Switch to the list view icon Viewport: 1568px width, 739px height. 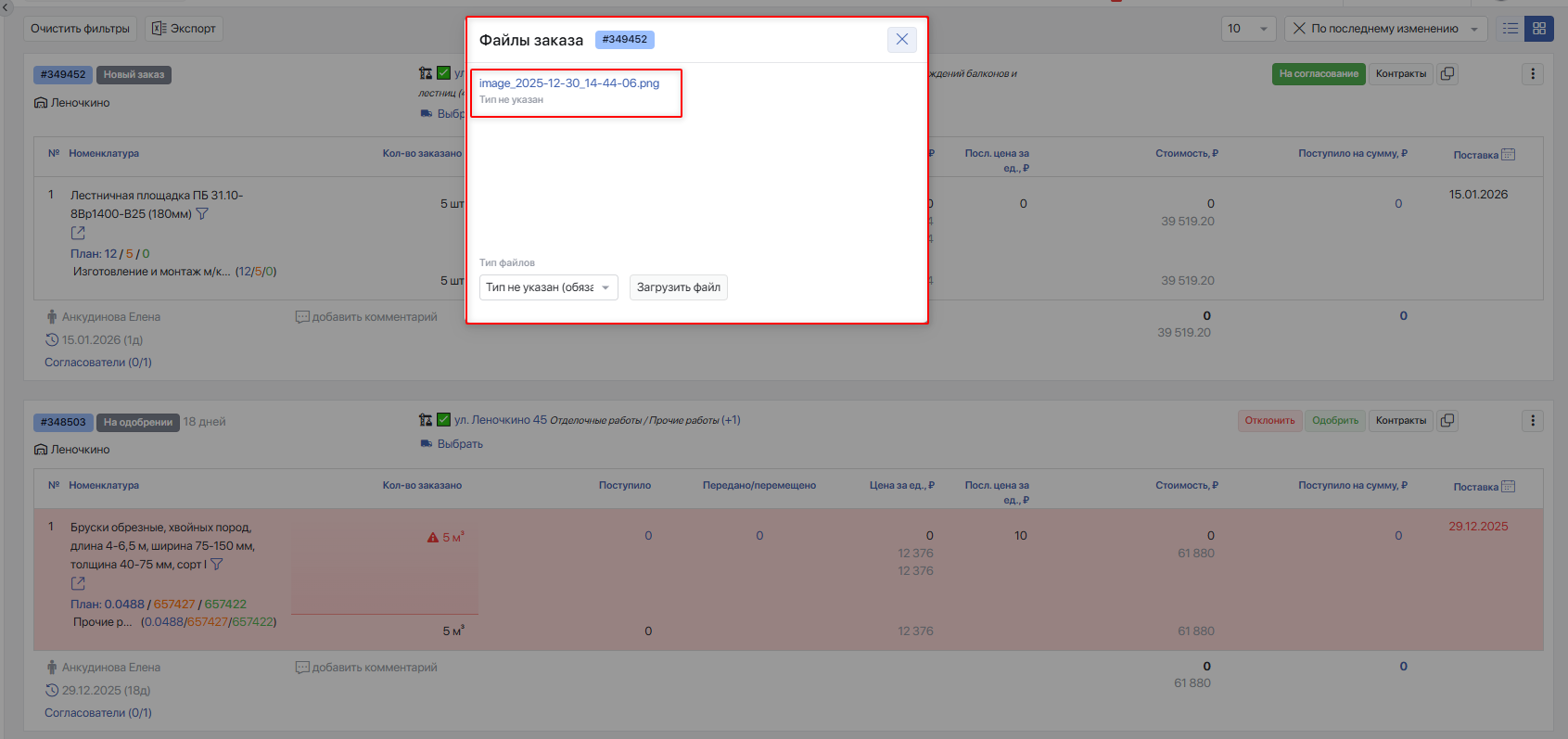pyautogui.click(x=1511, y=29)
